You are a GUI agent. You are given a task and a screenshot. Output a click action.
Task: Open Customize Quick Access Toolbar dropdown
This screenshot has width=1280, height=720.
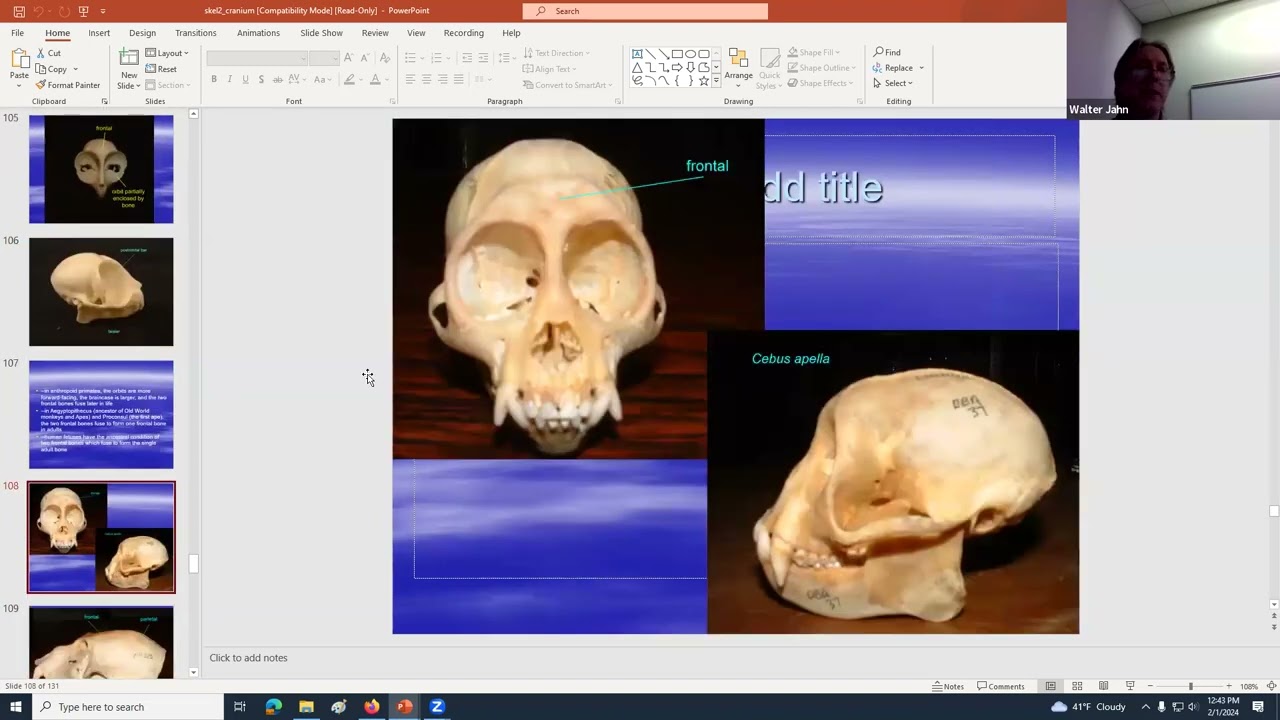click(103, 11)
